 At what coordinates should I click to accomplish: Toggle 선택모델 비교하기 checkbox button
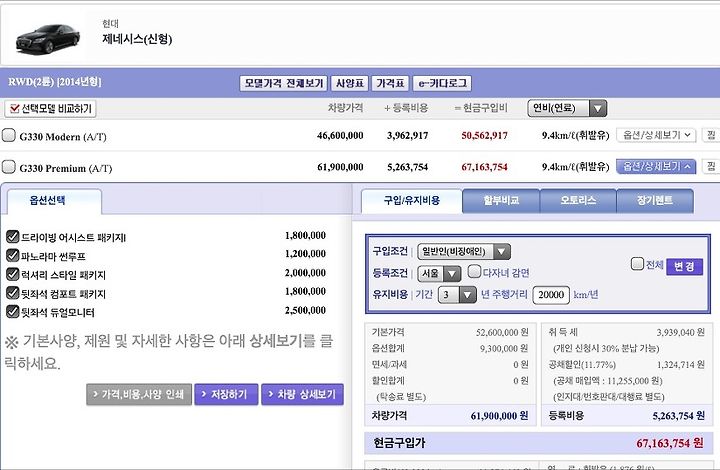coord(50,109)
